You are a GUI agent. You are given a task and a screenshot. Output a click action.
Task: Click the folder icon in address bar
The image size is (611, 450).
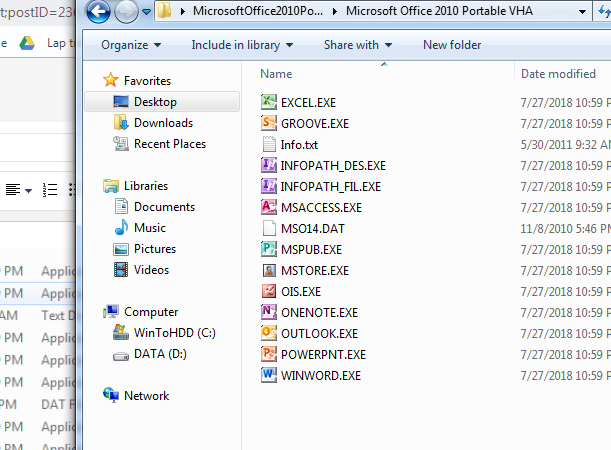pos(165,11)
